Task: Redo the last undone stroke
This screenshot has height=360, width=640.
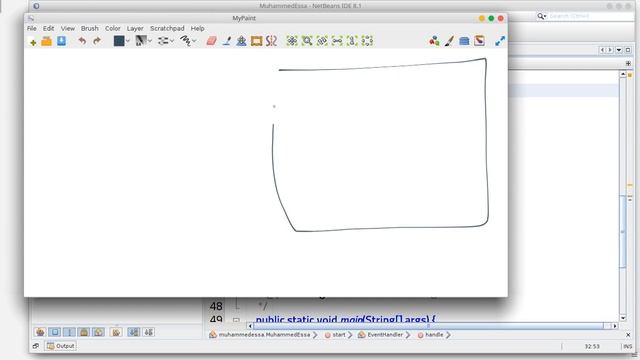Action: click(97, 41)
